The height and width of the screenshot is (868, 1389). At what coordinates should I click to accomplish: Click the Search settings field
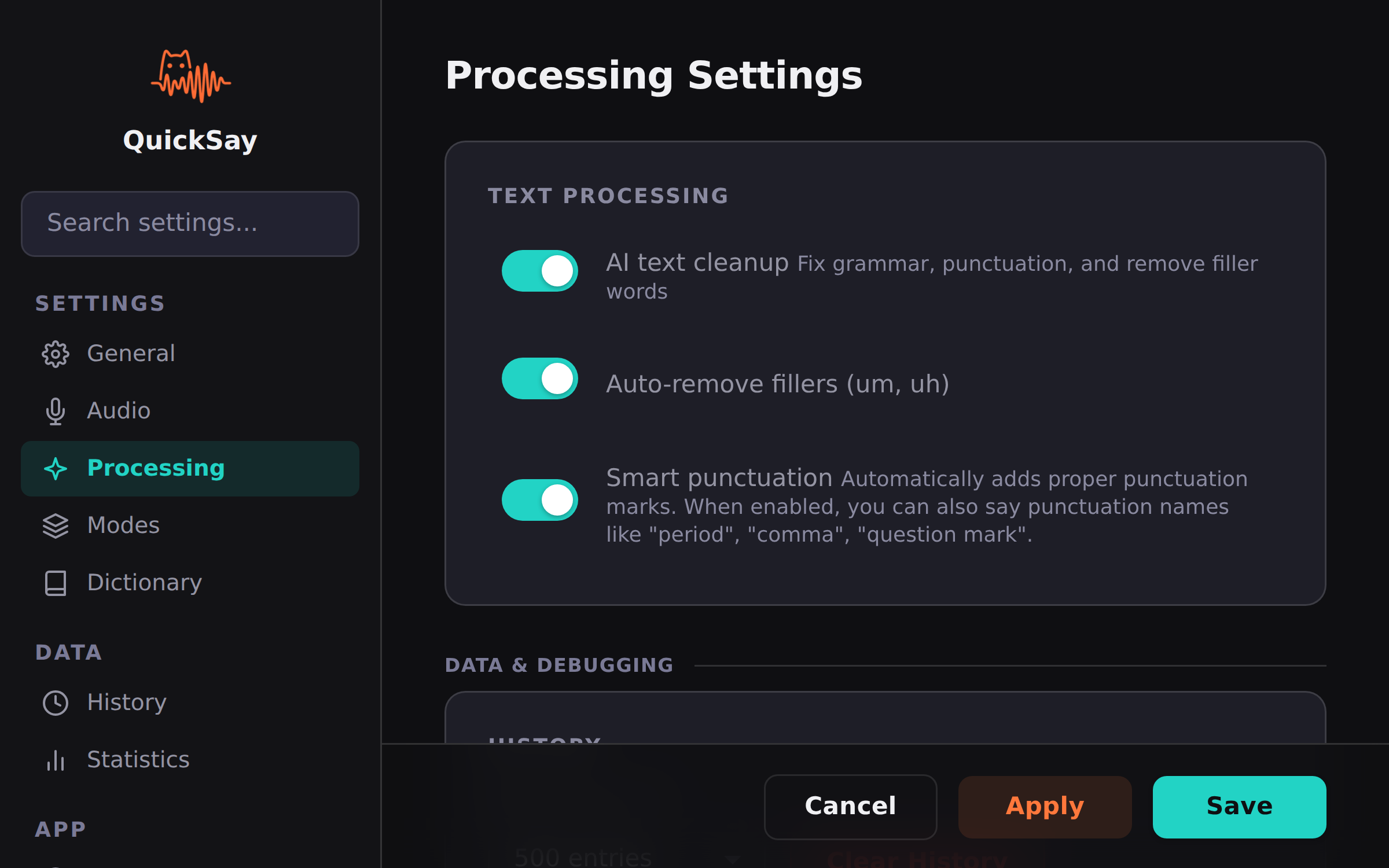tap(190, 223)
